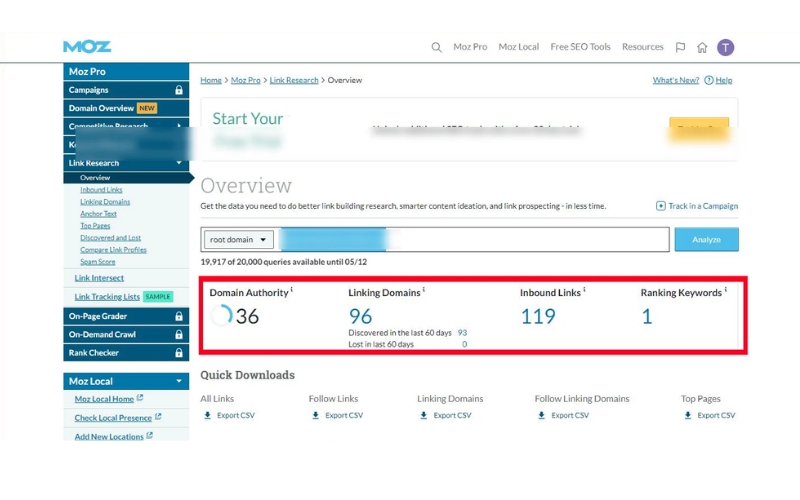This screenshot has height=500, width=800.
Task: Click Linking Domains download icon
Action: tap(423, 415)
